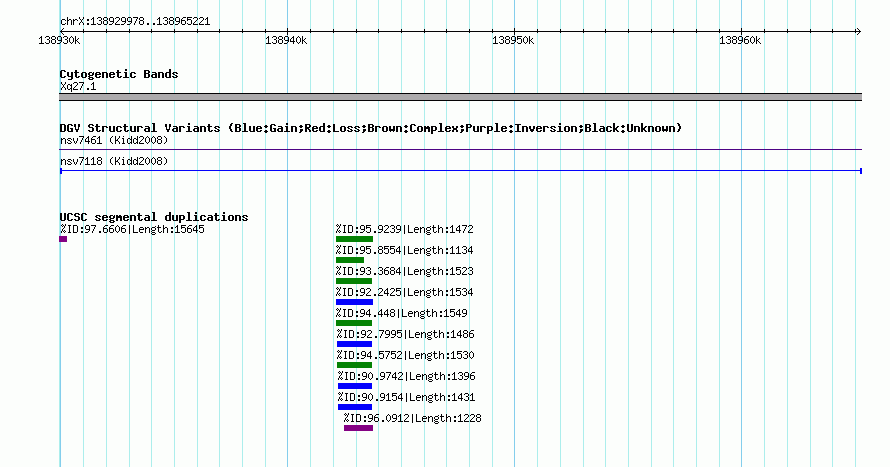The image size is (890, 467).
Task: Click the purple bar under %ID:97.6606
Action: coord(63,239)
